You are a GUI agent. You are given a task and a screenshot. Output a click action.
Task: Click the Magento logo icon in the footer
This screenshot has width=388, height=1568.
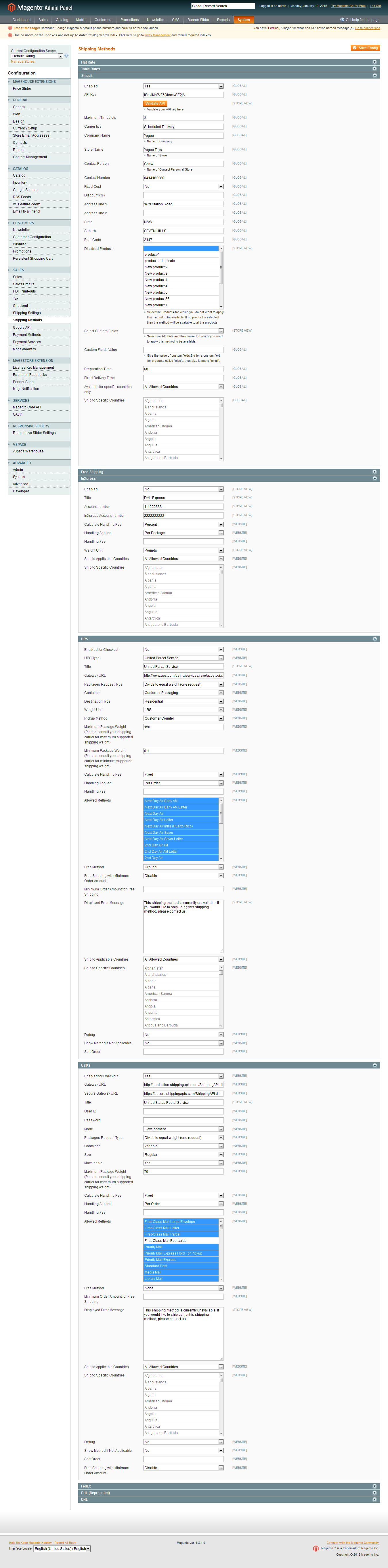tap(316, 1548)
